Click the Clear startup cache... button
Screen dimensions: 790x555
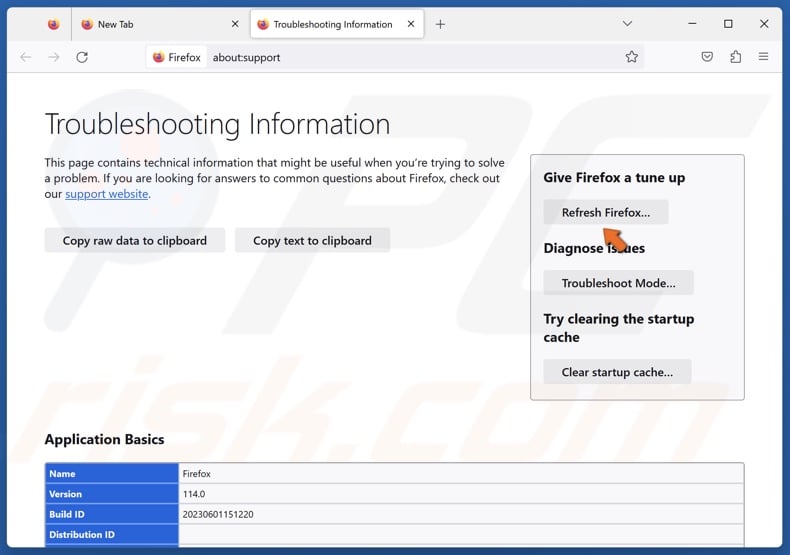pos(617,372)
